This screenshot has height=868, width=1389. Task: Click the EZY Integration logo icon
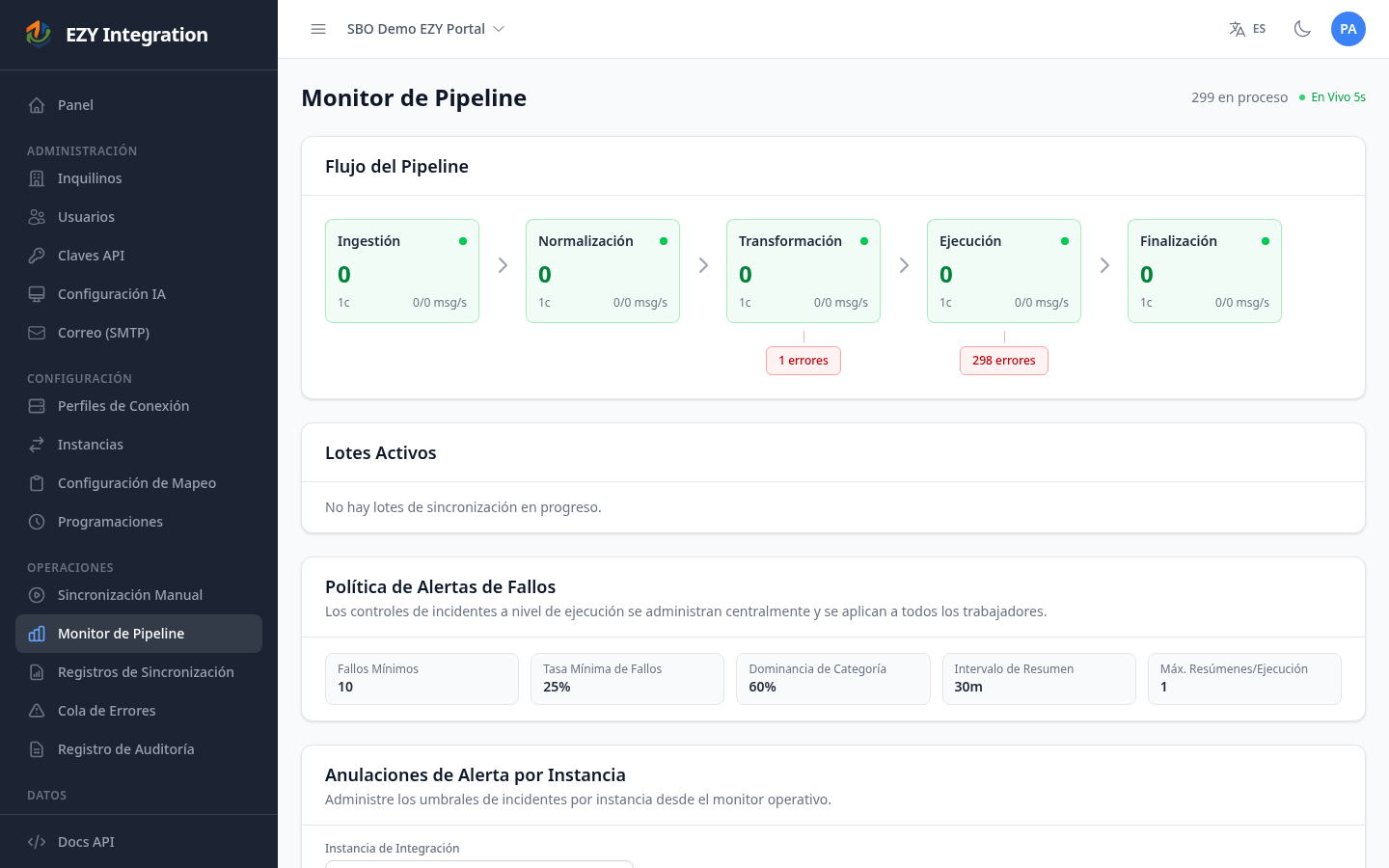click(39, 34)
